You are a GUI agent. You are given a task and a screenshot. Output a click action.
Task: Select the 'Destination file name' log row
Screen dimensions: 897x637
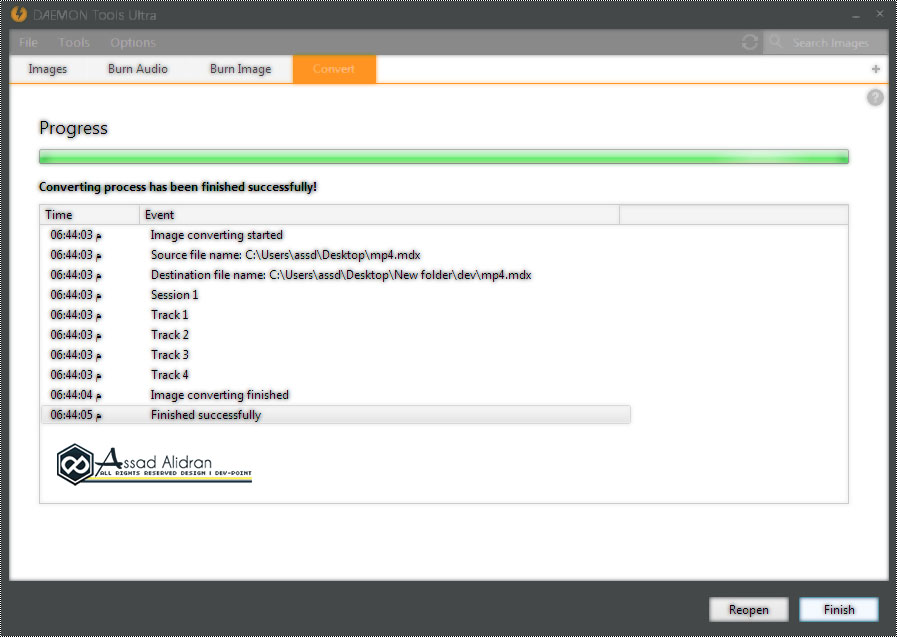coord(336,275)
